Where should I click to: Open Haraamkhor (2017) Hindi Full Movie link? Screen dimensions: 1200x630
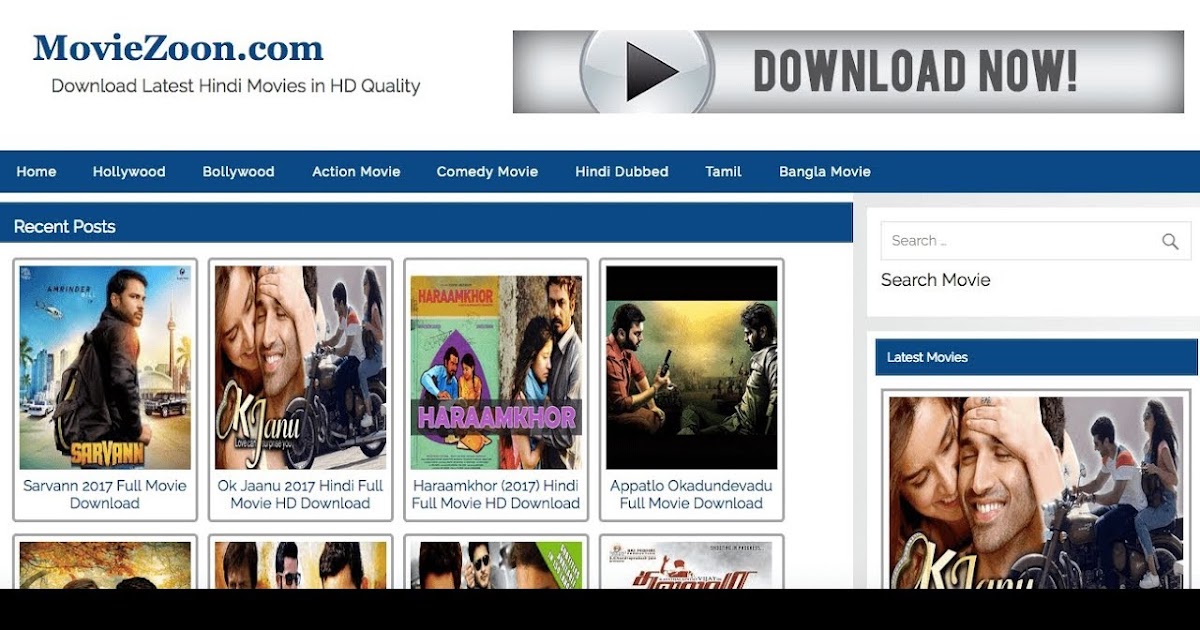pos(496,494)
